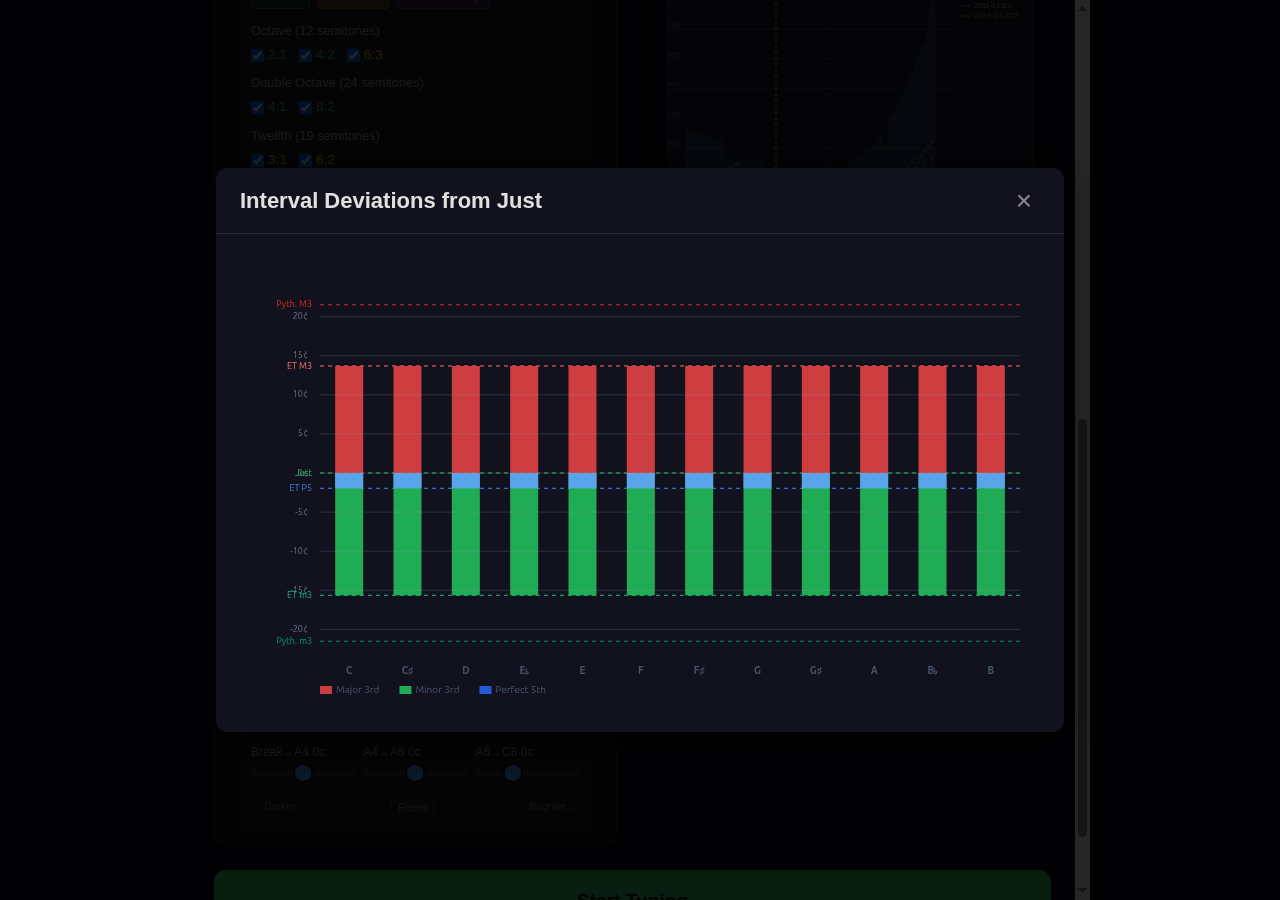
Task: Click the red Major 3rd legend swatch
Action: coord(324,689)
